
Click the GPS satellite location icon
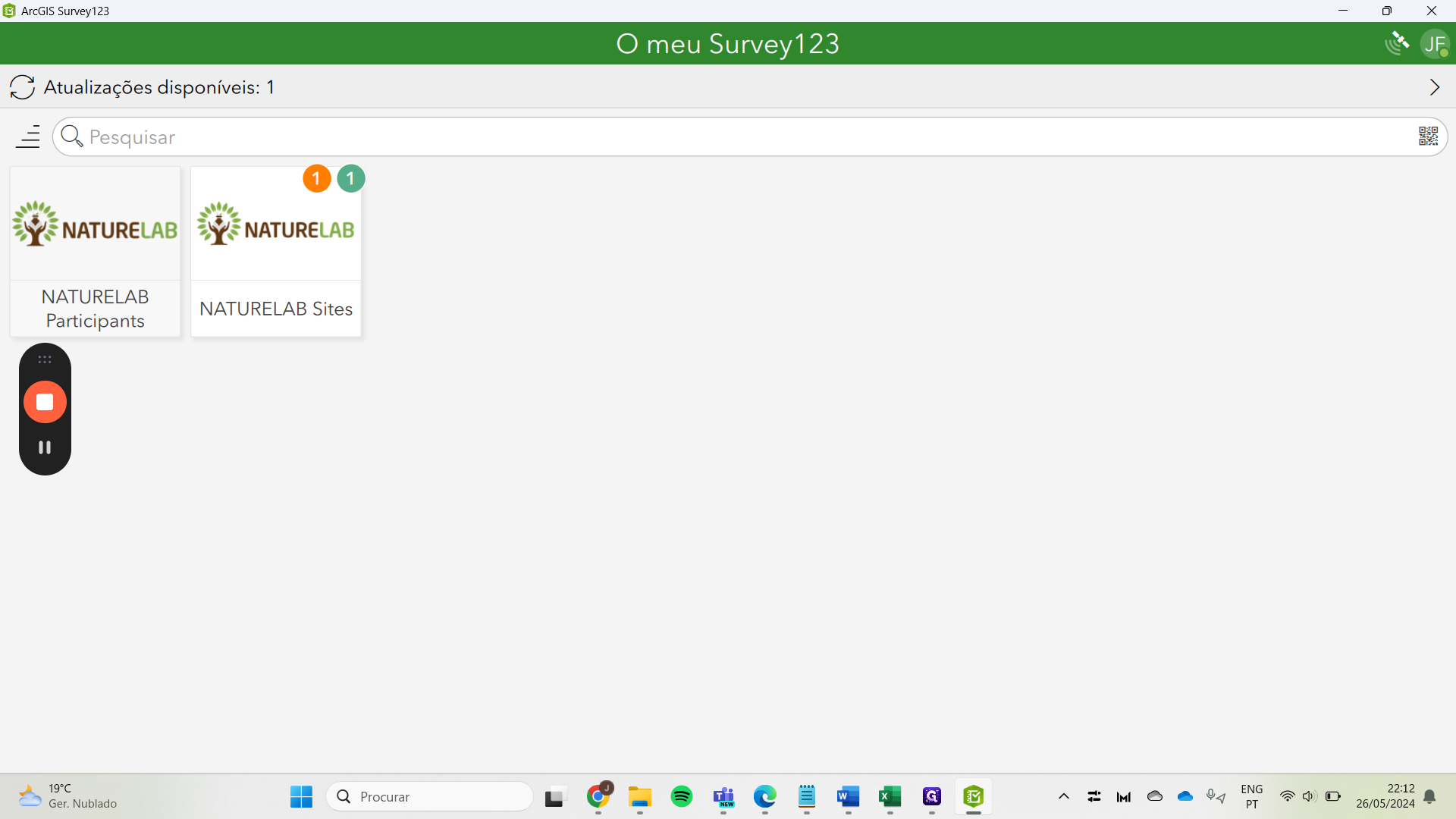tap(1397, 43)
